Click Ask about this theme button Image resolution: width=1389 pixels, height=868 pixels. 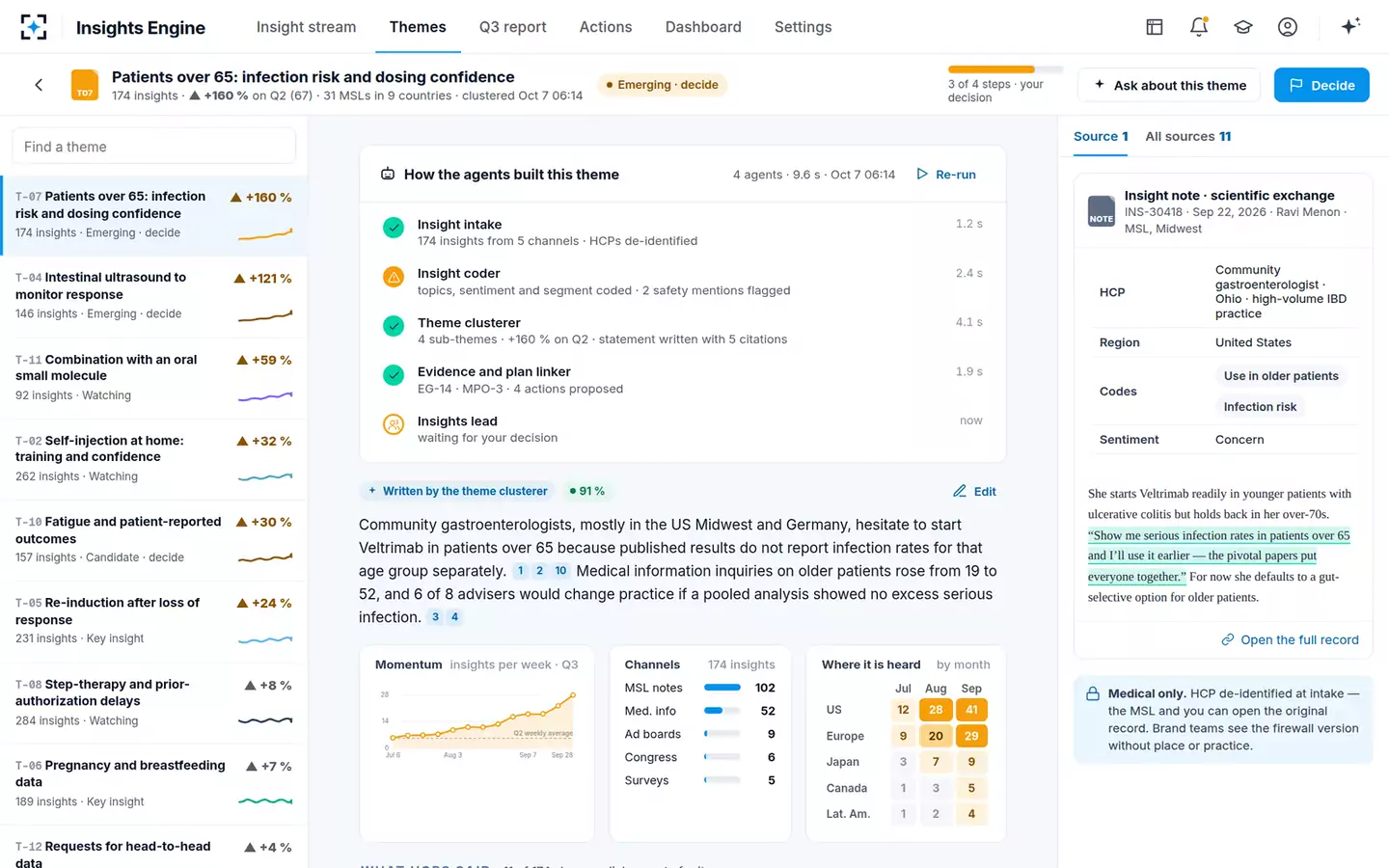[1169, 85]
